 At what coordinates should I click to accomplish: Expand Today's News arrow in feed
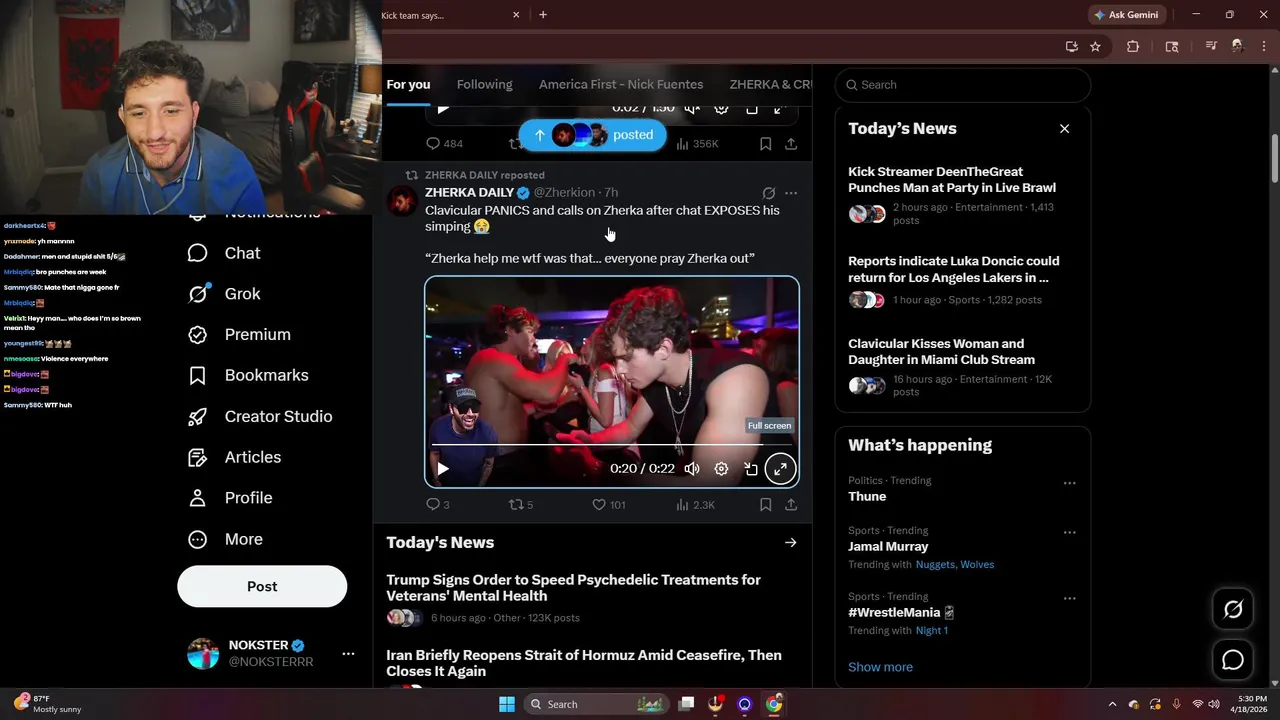click(790, 542)
